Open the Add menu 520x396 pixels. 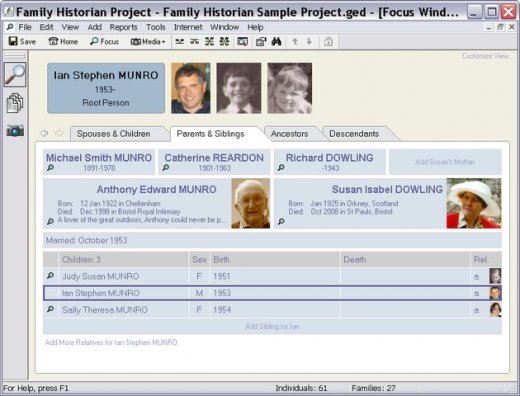click(95, 27)
